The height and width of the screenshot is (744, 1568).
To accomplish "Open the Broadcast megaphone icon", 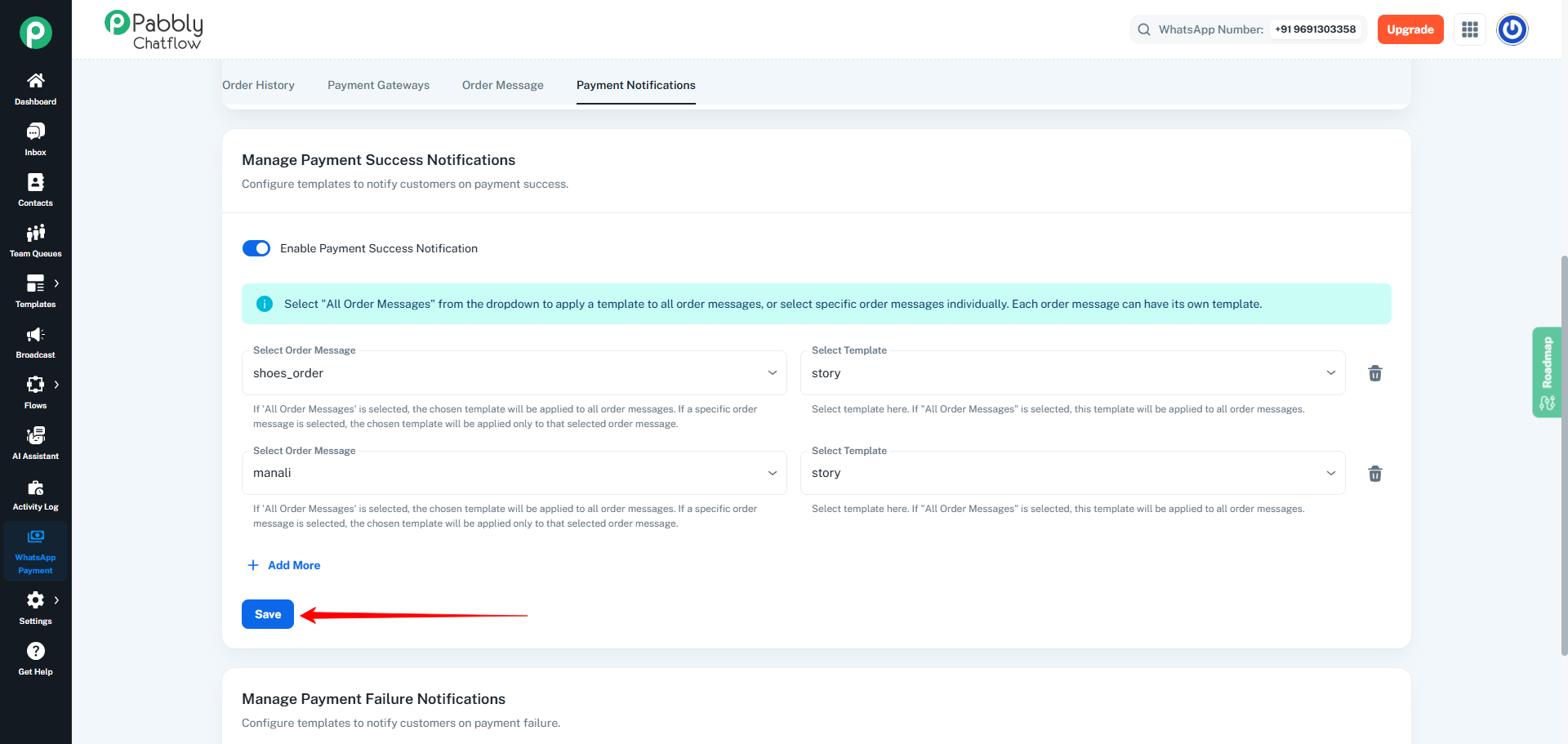I will [36, 334].
